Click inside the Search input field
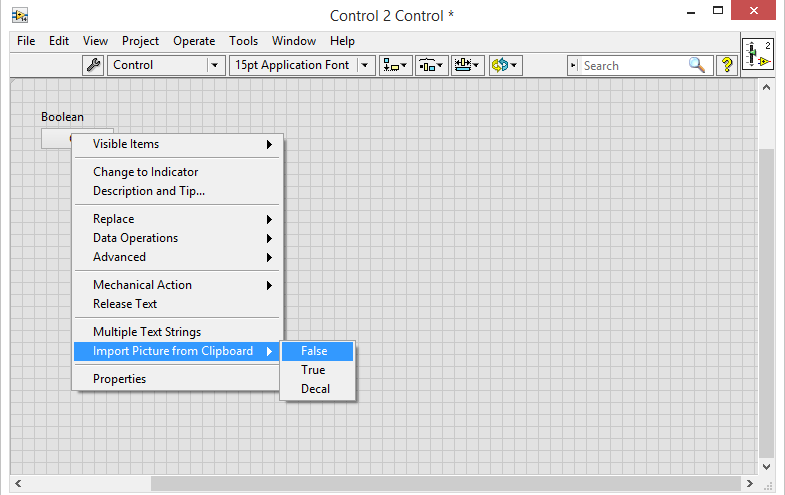The width and height of the screenshot is (785, 495). pyautogui.click(x=633, y=66)
